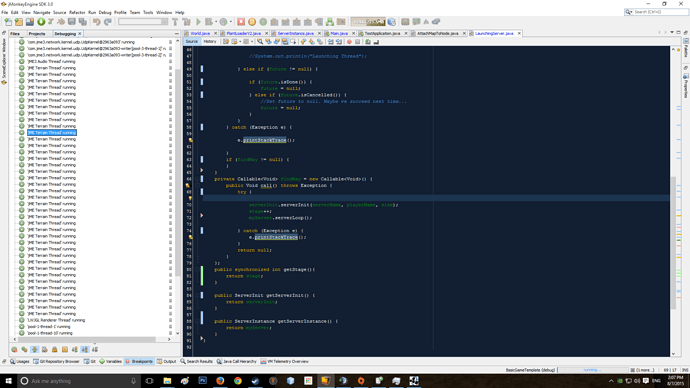This screenshot has width=690, height=388.
Task: Switch editor to History view
Action: point(209,41)
